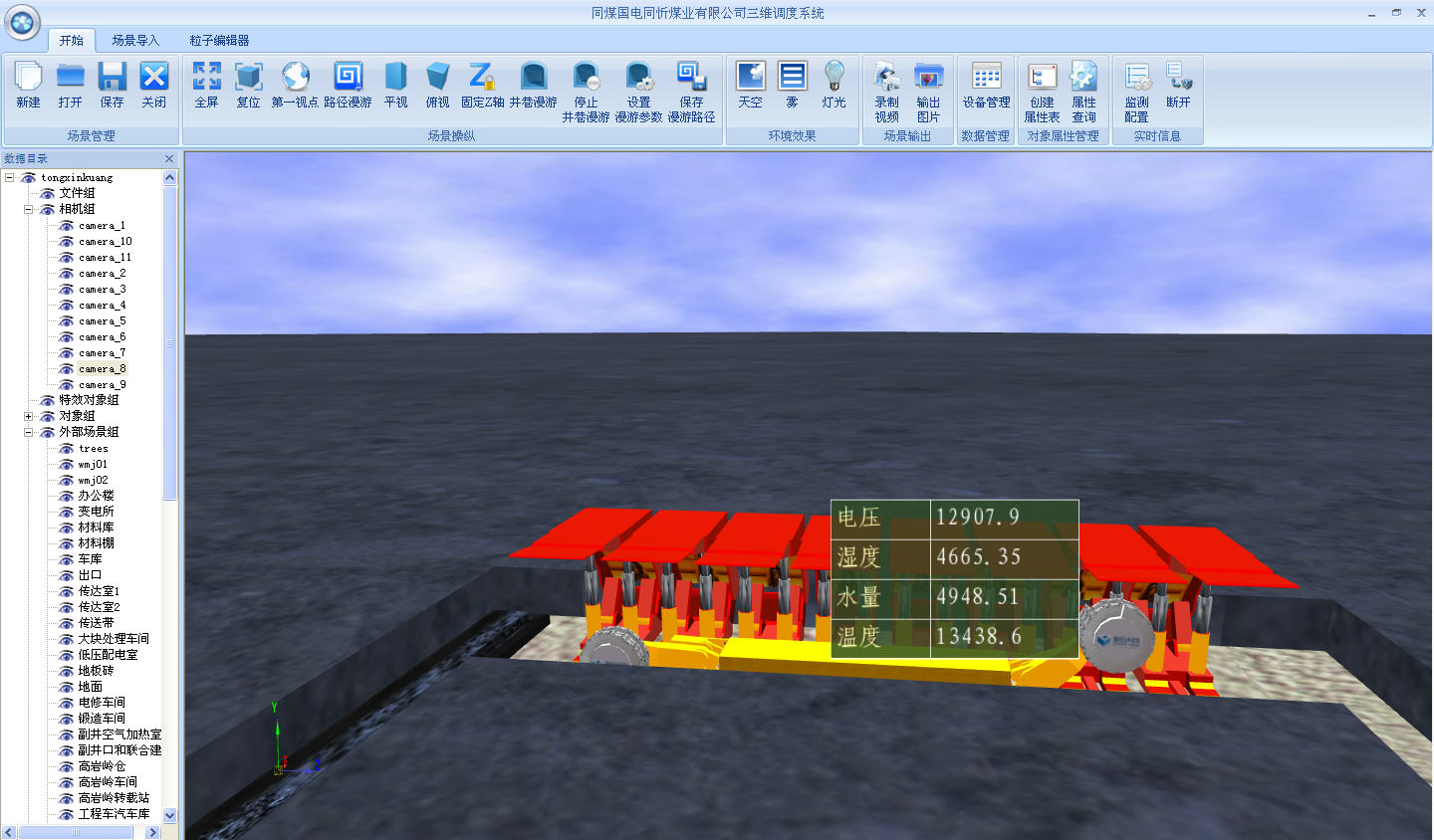Viewport: 1434px width, 840px height.
Task: Open the round application menu button
Action: click(x=23, y=22)
